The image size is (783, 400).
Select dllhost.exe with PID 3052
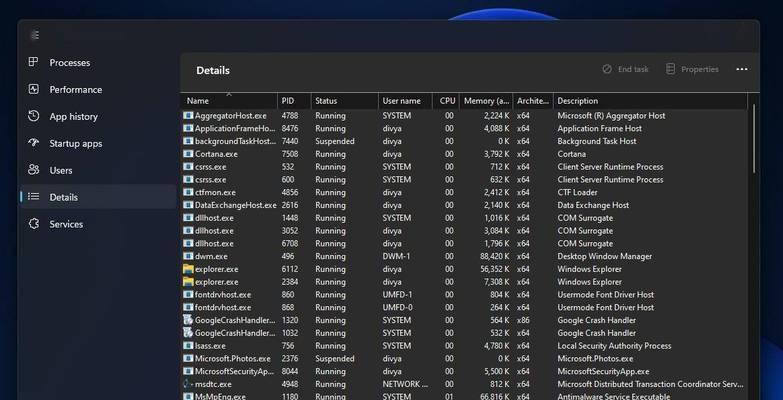click(214, 231)
